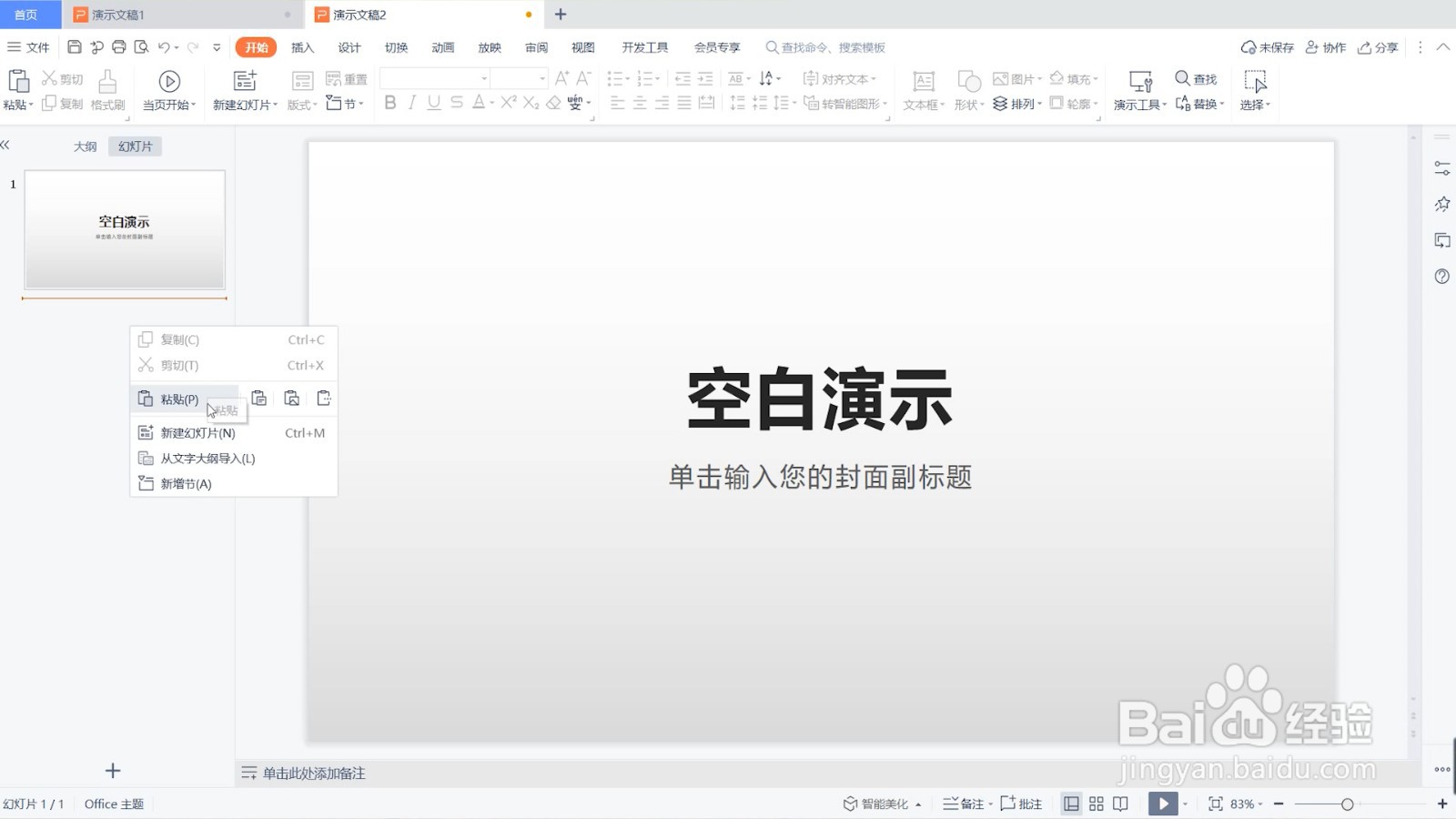This screenshot has width=1456, height=819.
Task: Click paste-as-picture icon in context menu
Action: click(x=291, y=399)
